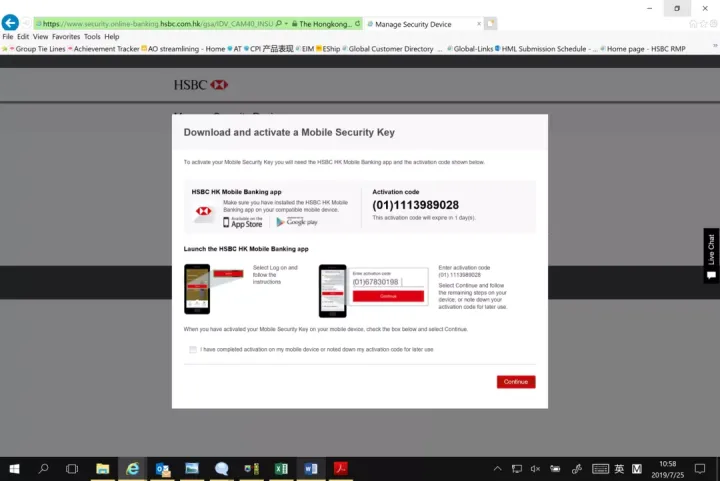Open Excel from the taskbar

coord(281,469)
